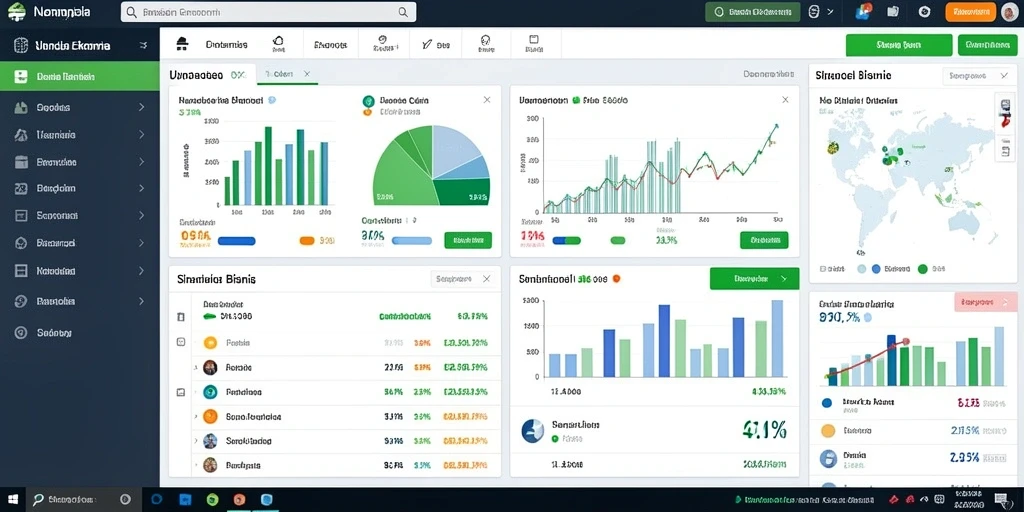1024x512 pixels.
Task: Click the globe icon beside the sidebar title
Action: [x=21, y=45]
